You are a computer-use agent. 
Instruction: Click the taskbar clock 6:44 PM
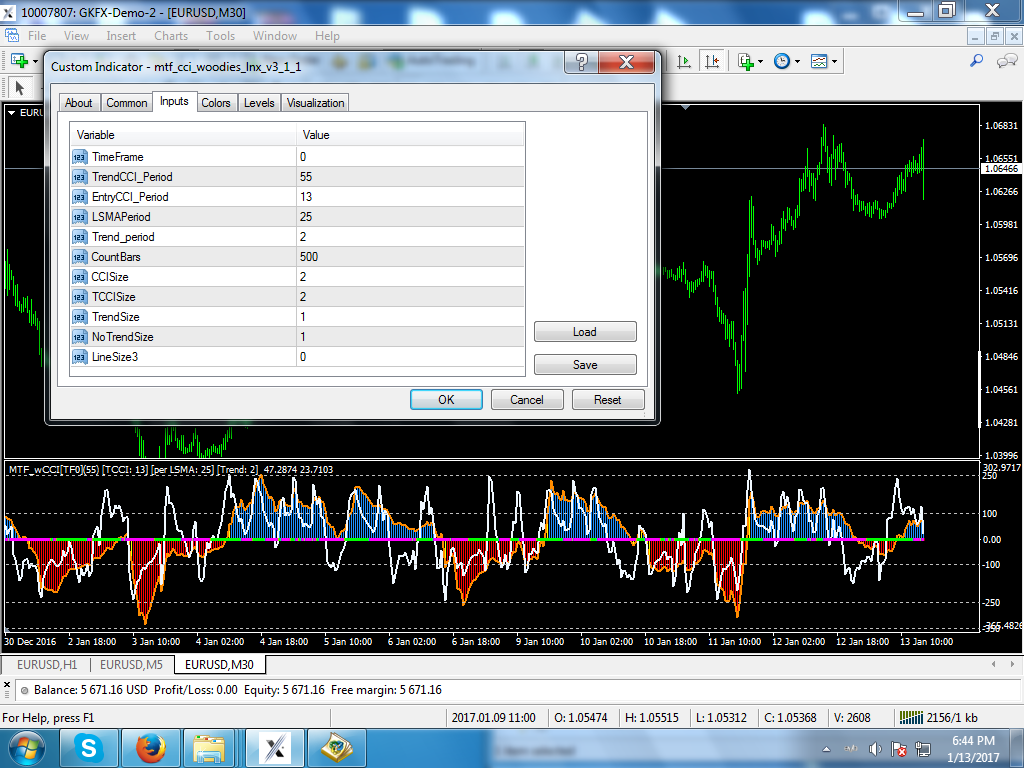pos(973,741)
